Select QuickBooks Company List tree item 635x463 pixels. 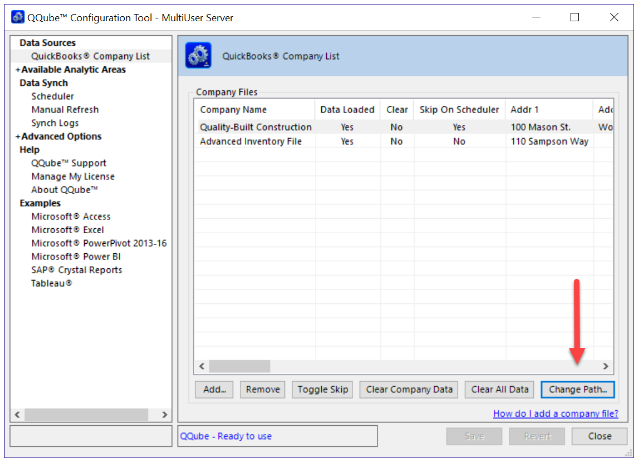[x=90, y=56]
